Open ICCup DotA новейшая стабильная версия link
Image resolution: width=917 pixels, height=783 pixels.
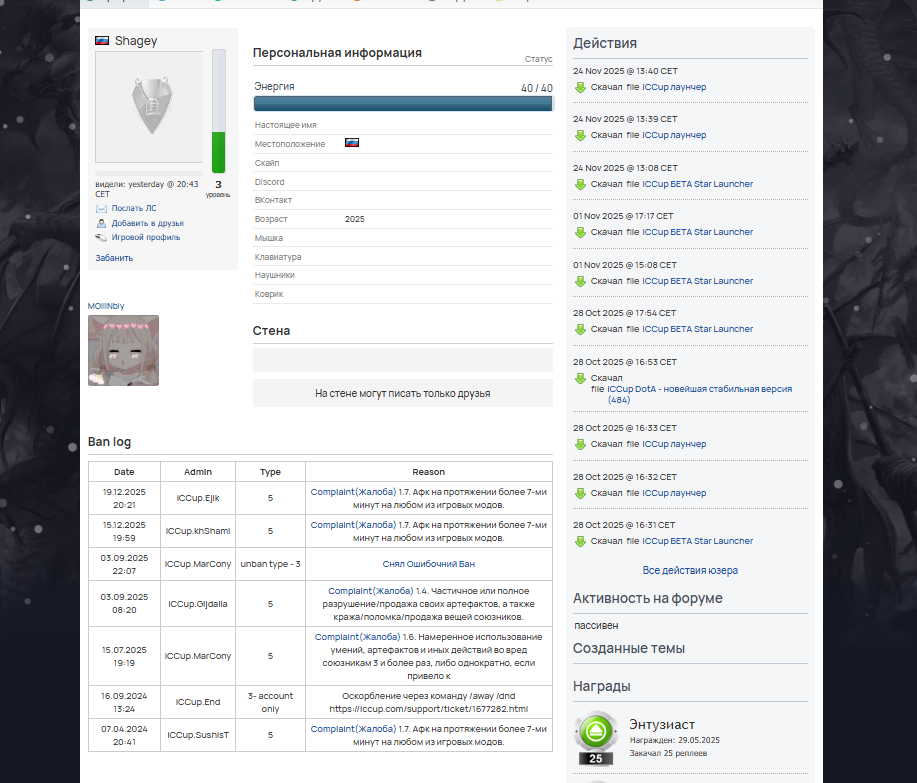(699, 394)
